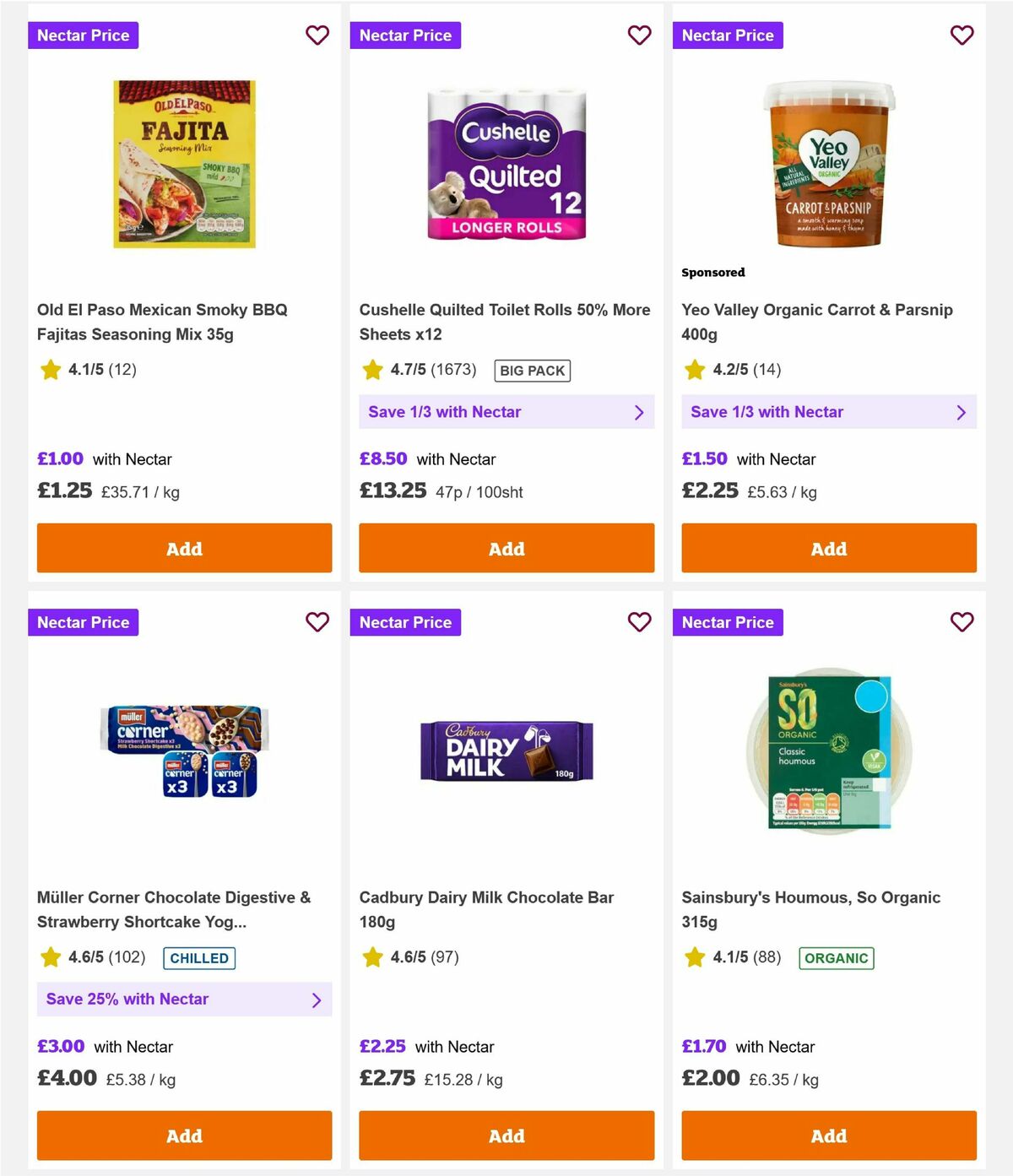
Task: Favourite Sainsbury's So Organic Houmous
Action: [962, 622]
